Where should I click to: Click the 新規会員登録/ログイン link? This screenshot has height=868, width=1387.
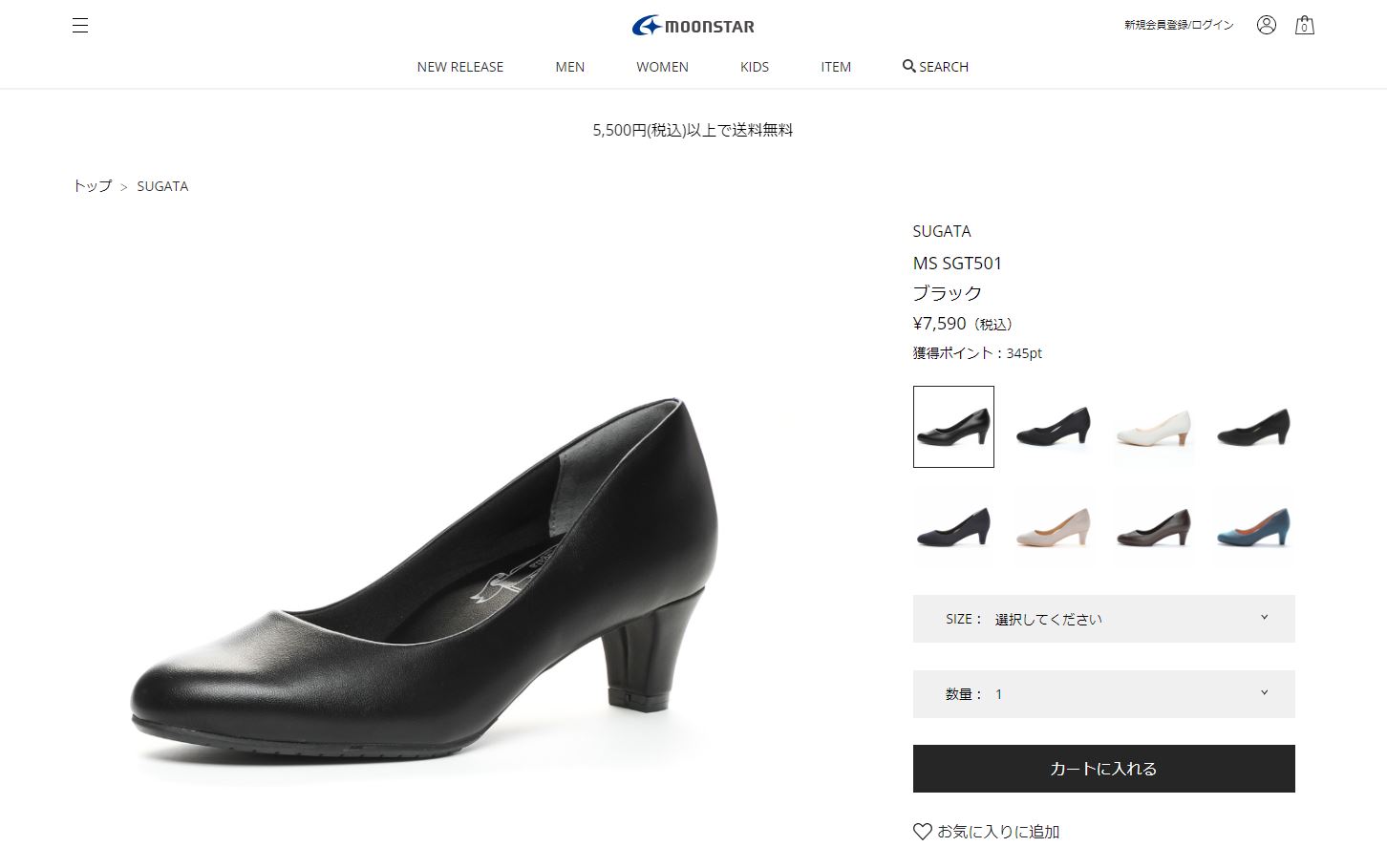(1179, 25)
